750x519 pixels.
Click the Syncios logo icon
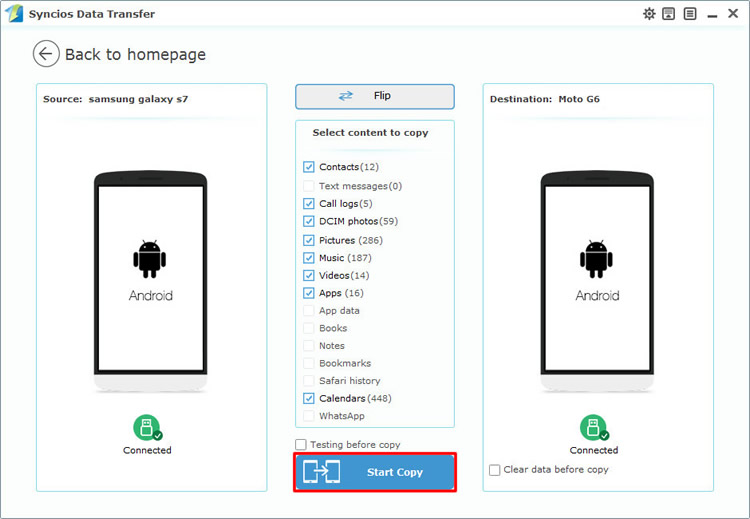click(14, 13)
